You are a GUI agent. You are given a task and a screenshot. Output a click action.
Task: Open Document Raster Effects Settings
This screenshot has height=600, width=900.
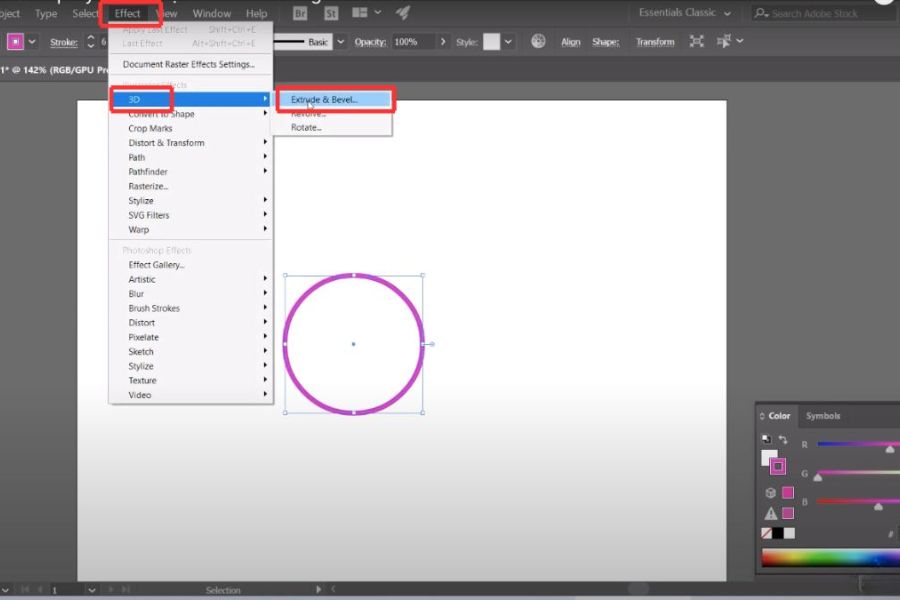pos(188,65)
